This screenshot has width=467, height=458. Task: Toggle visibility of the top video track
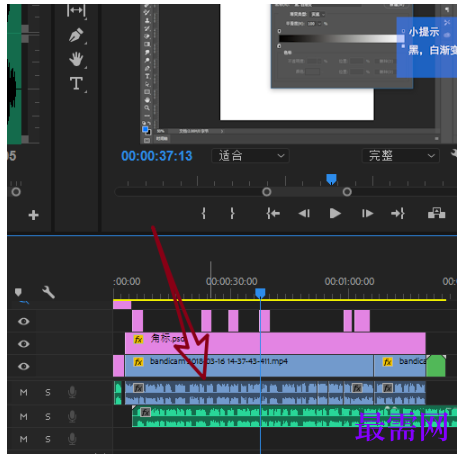point(24,321)
